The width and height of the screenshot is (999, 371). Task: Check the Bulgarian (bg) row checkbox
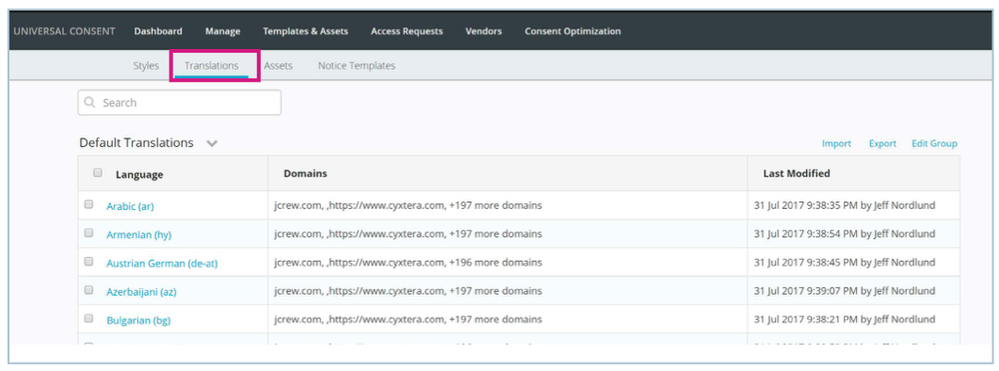89,318
